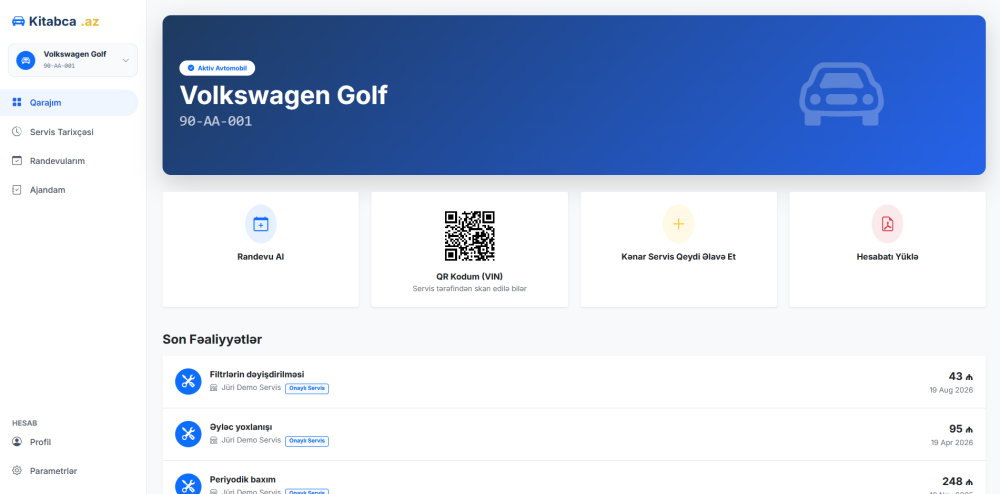Open Qarajım in the sidebar
The width and height of the screenshot is (1000, 494).
point(69,103)
